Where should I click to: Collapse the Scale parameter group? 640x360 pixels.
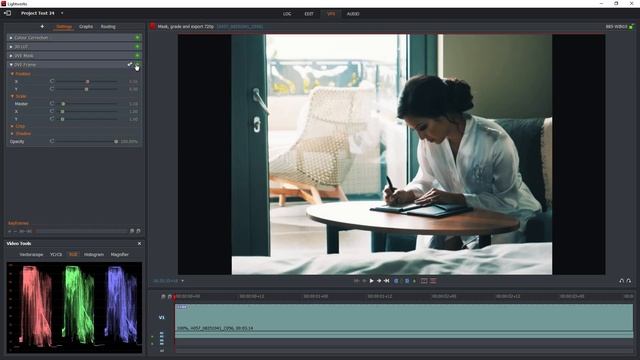(12, 96)
